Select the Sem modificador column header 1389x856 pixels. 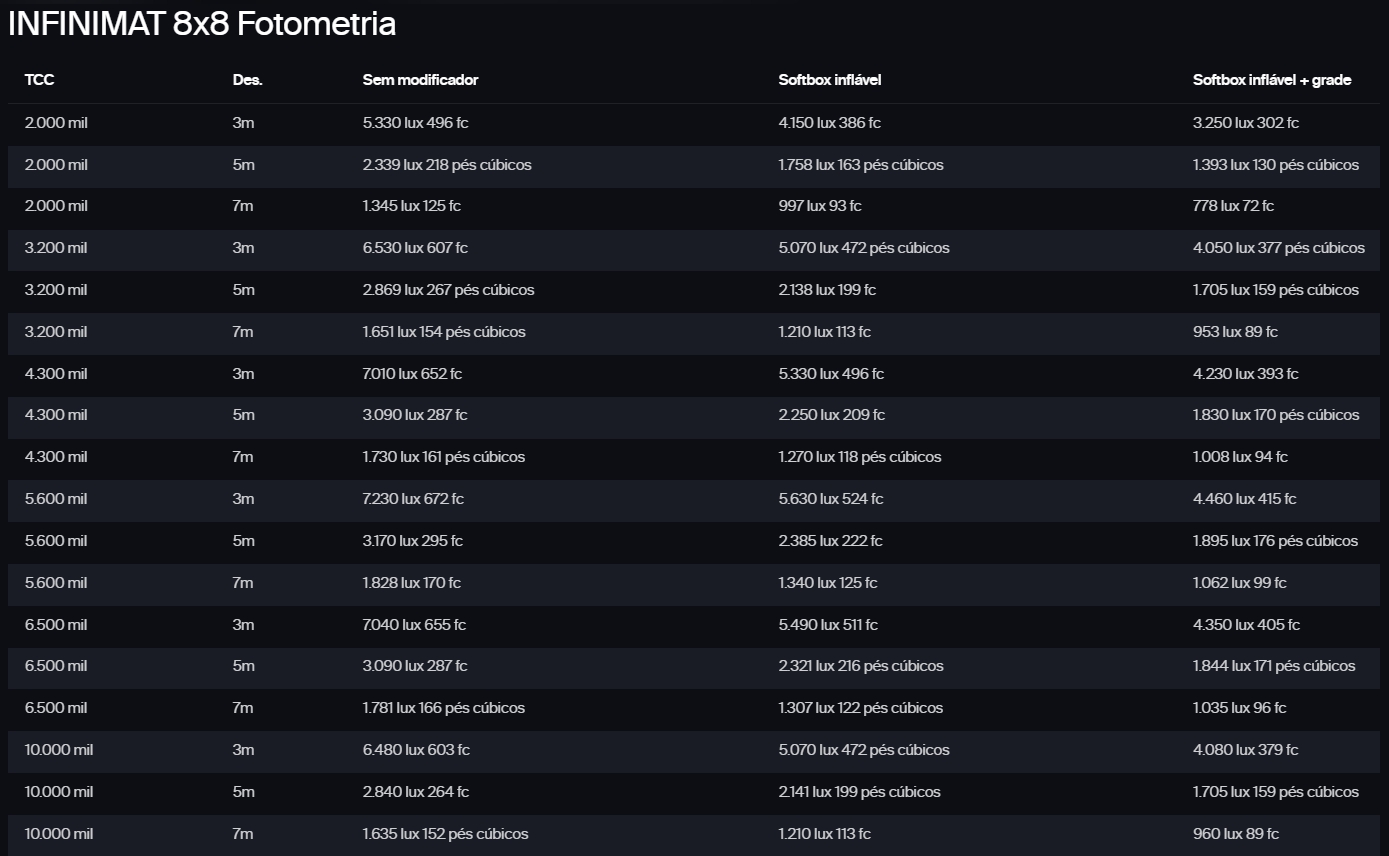click(x=420, y=80)
